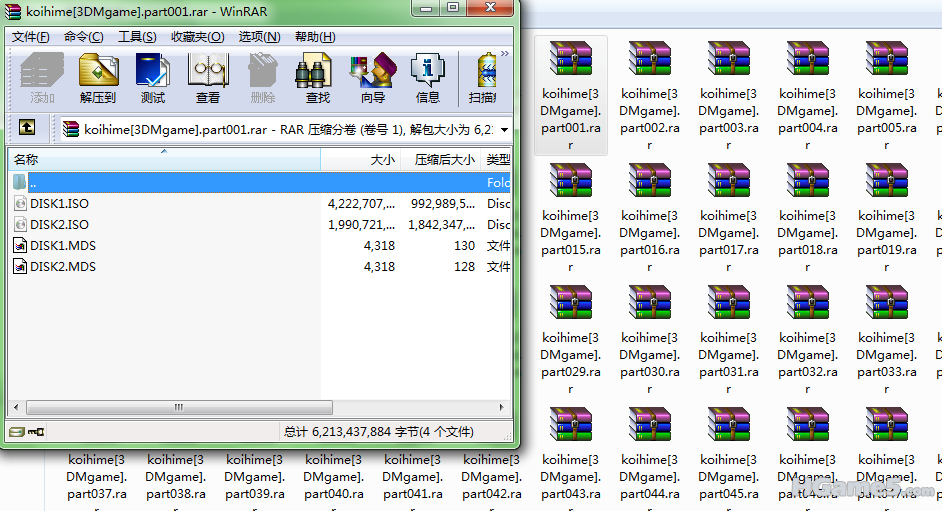The height and width of the screenshot is (511, 942).
Task: Select the koihime part003.rar file thumbnail
Action: pyautogui.click(x=729, y=95)
